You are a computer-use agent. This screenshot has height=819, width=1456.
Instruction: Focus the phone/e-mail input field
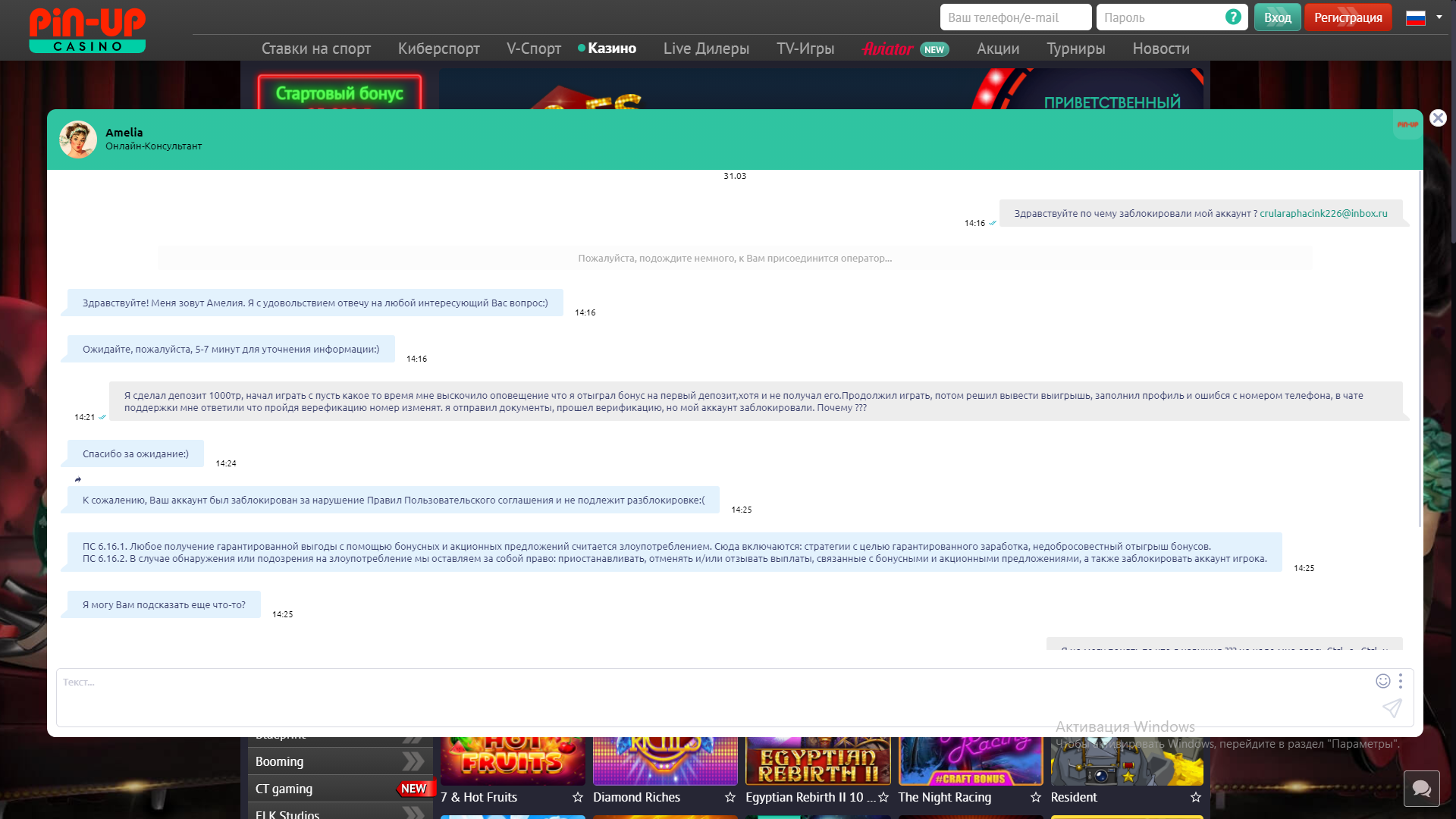tap(1015, 17)
